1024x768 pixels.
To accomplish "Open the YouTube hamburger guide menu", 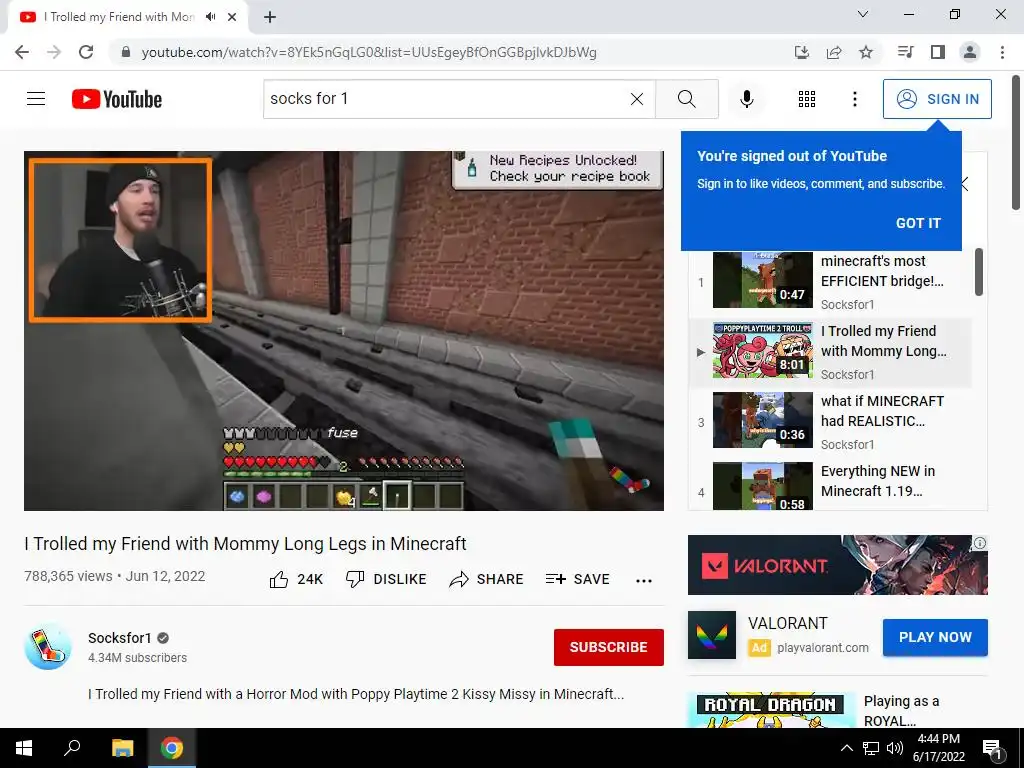I will (x=36, y=99).
